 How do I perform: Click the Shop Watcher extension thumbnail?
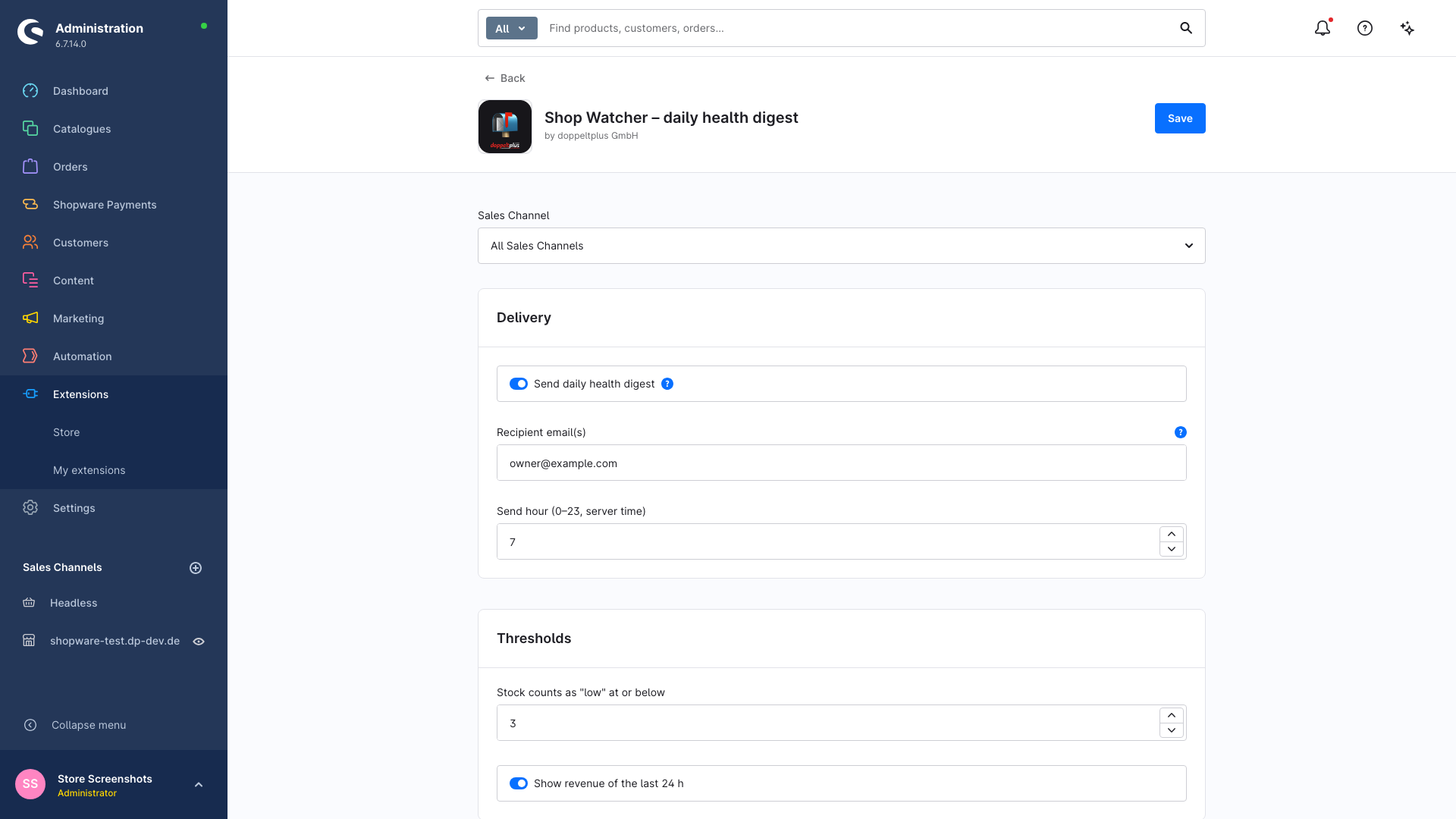point(505,127)
